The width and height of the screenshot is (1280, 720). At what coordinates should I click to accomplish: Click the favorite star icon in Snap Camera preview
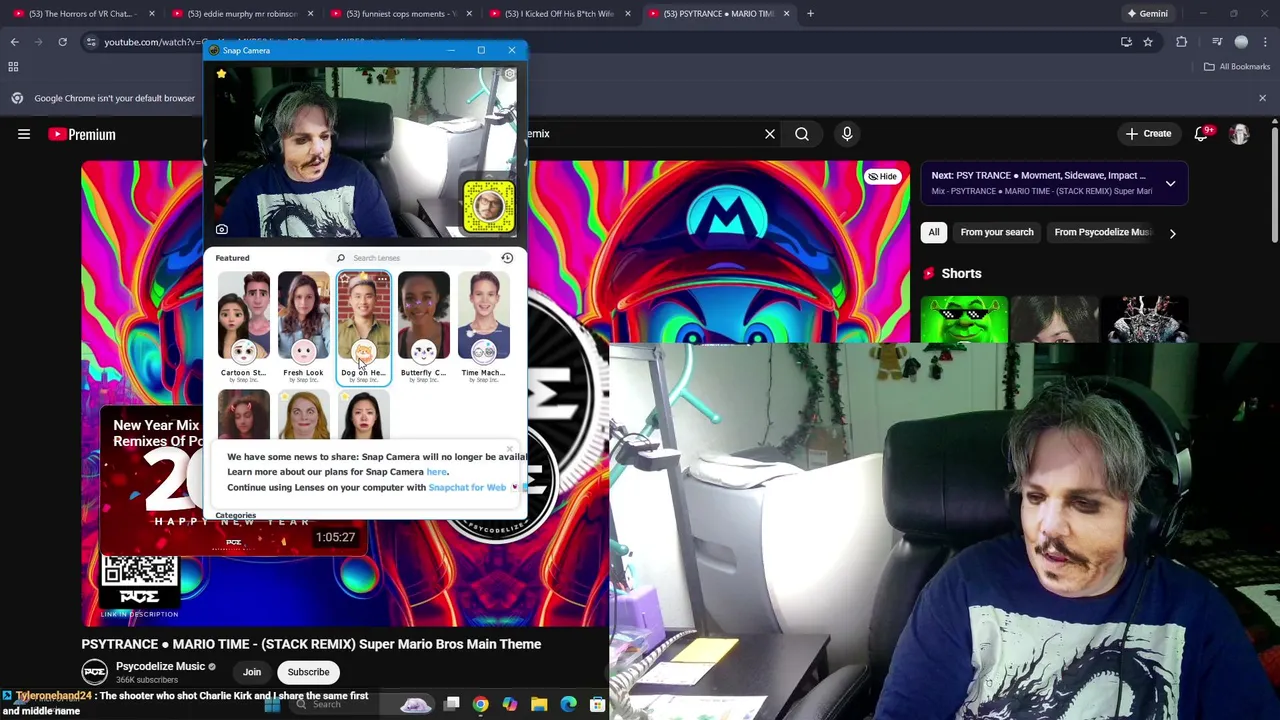click(221, 74)
